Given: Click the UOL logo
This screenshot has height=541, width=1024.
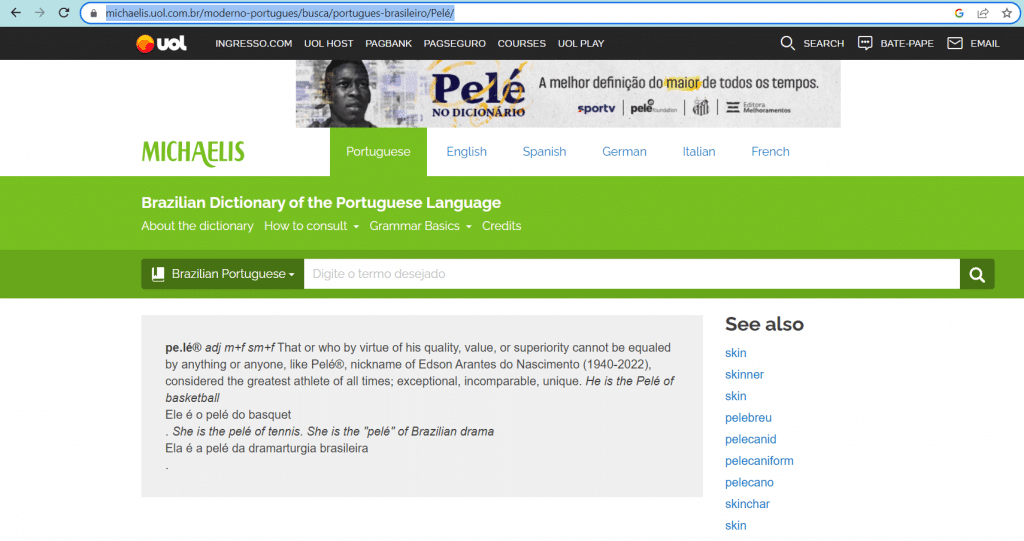Looking at the screenshot, I should [x=161, y=43].
